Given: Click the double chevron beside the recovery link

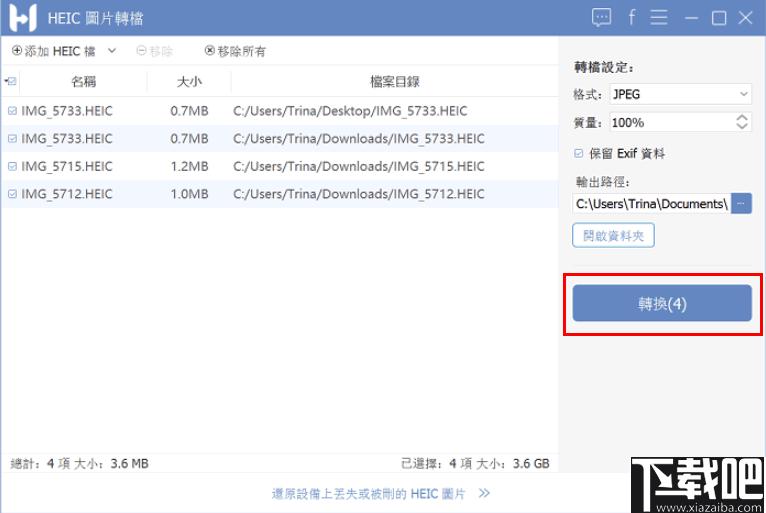Looking at the screenshot, I should [x=484, y=493].
